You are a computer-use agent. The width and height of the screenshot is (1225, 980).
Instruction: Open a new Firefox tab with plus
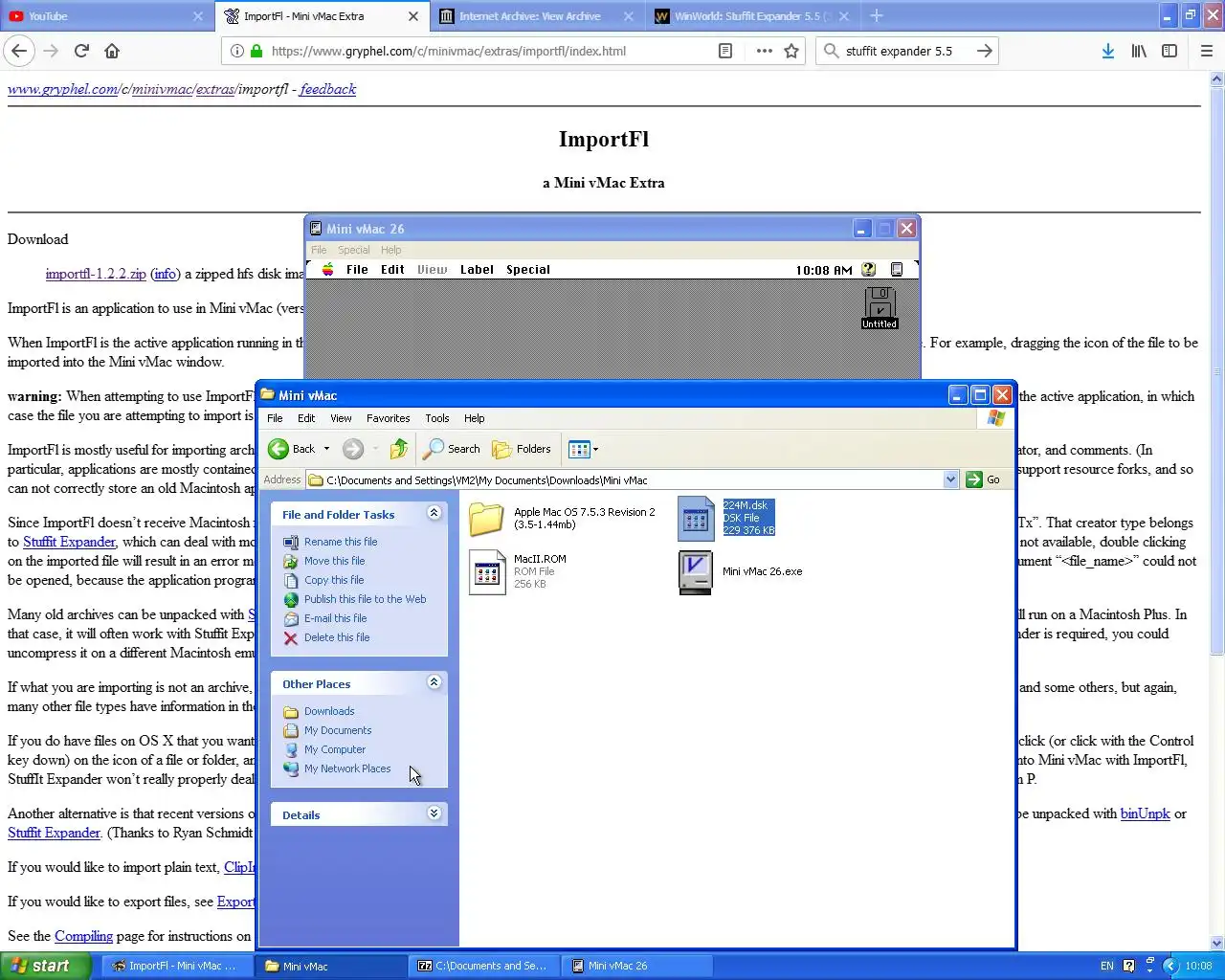coord(877,15)
